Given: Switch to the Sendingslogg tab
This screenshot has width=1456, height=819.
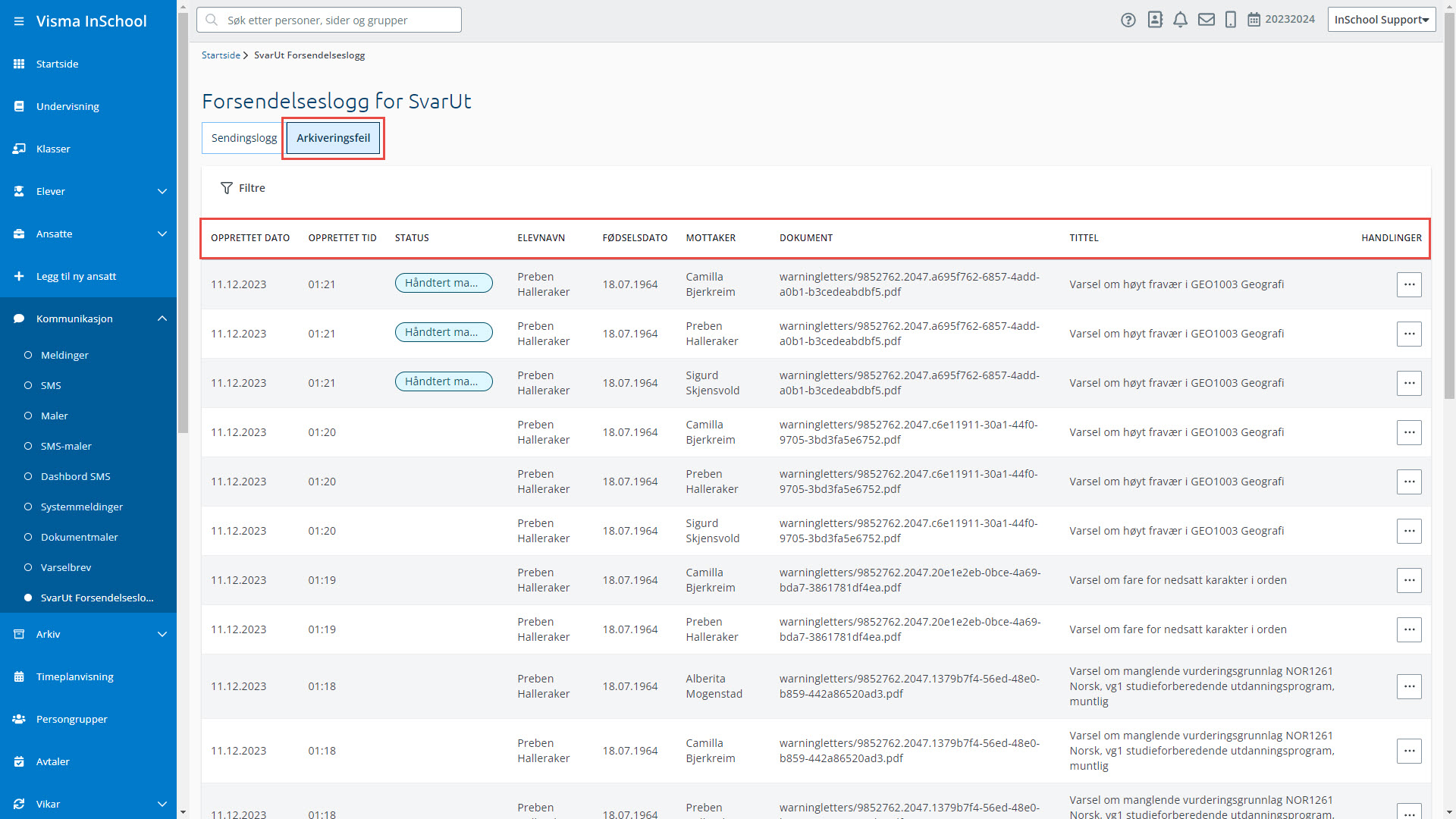Looking at the screenshot, I should pyautogui.click(x=243, y=138).
